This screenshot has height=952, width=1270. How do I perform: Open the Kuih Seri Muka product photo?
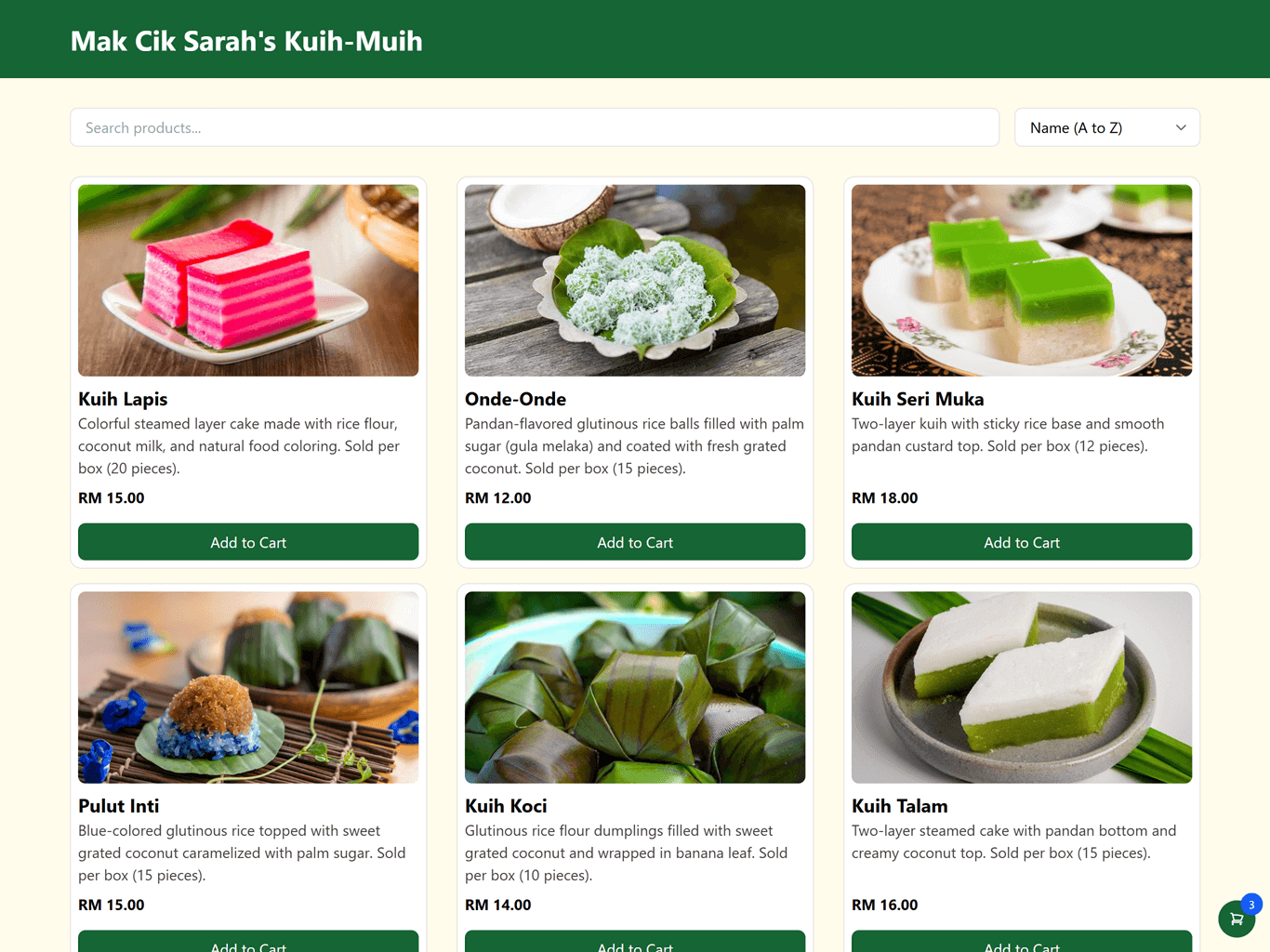[1022, 281]
